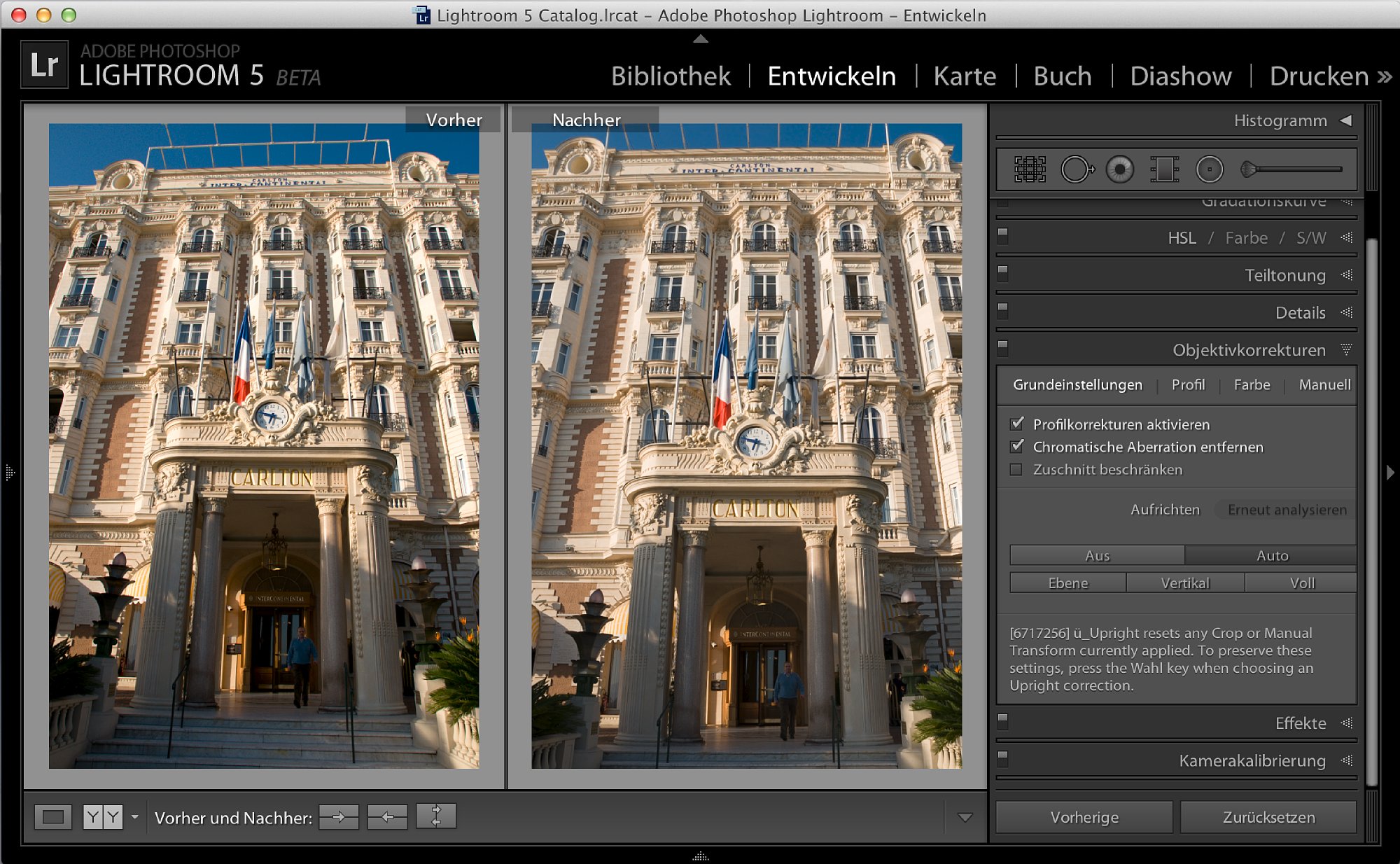The width and height of the screenshot is (1400, 864).
Task: Apply Vertikal upright correction
Action: pyautogui.click(x=1185, y=583)
